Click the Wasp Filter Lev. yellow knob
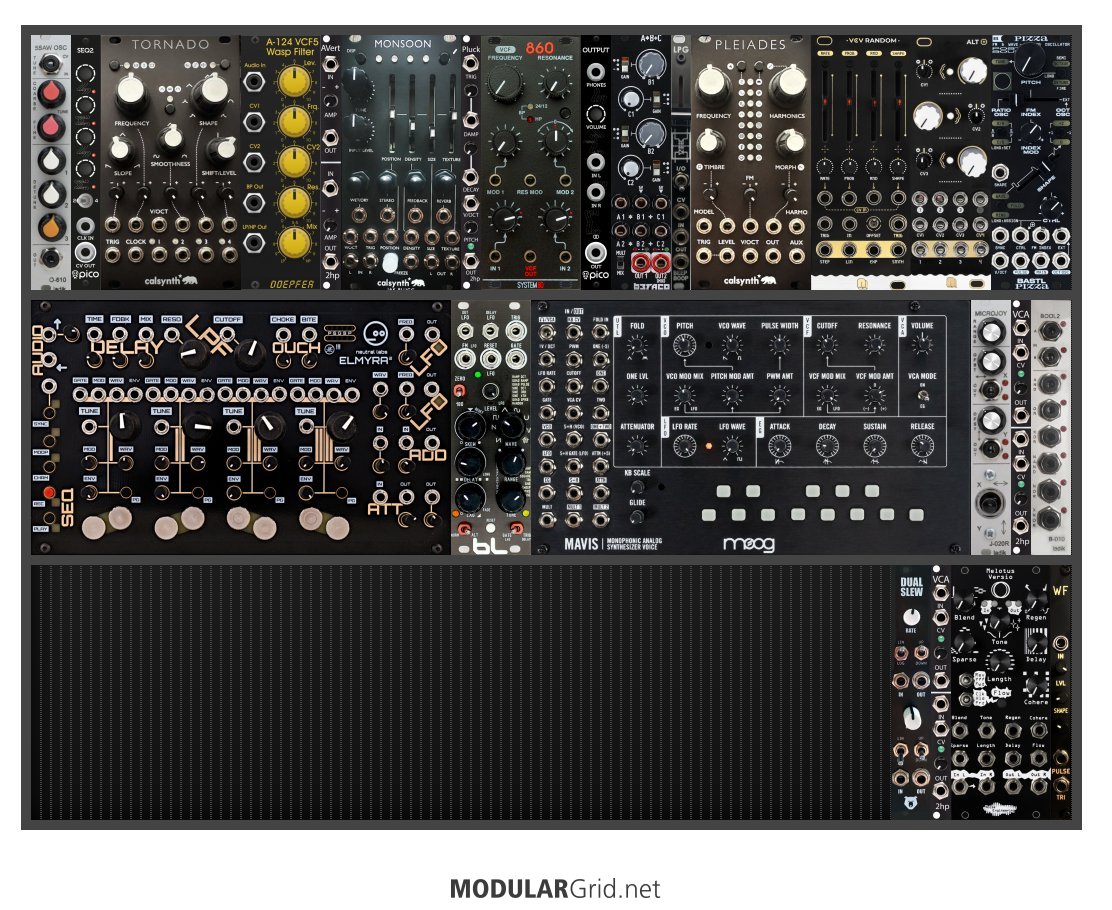 (294, 80)
